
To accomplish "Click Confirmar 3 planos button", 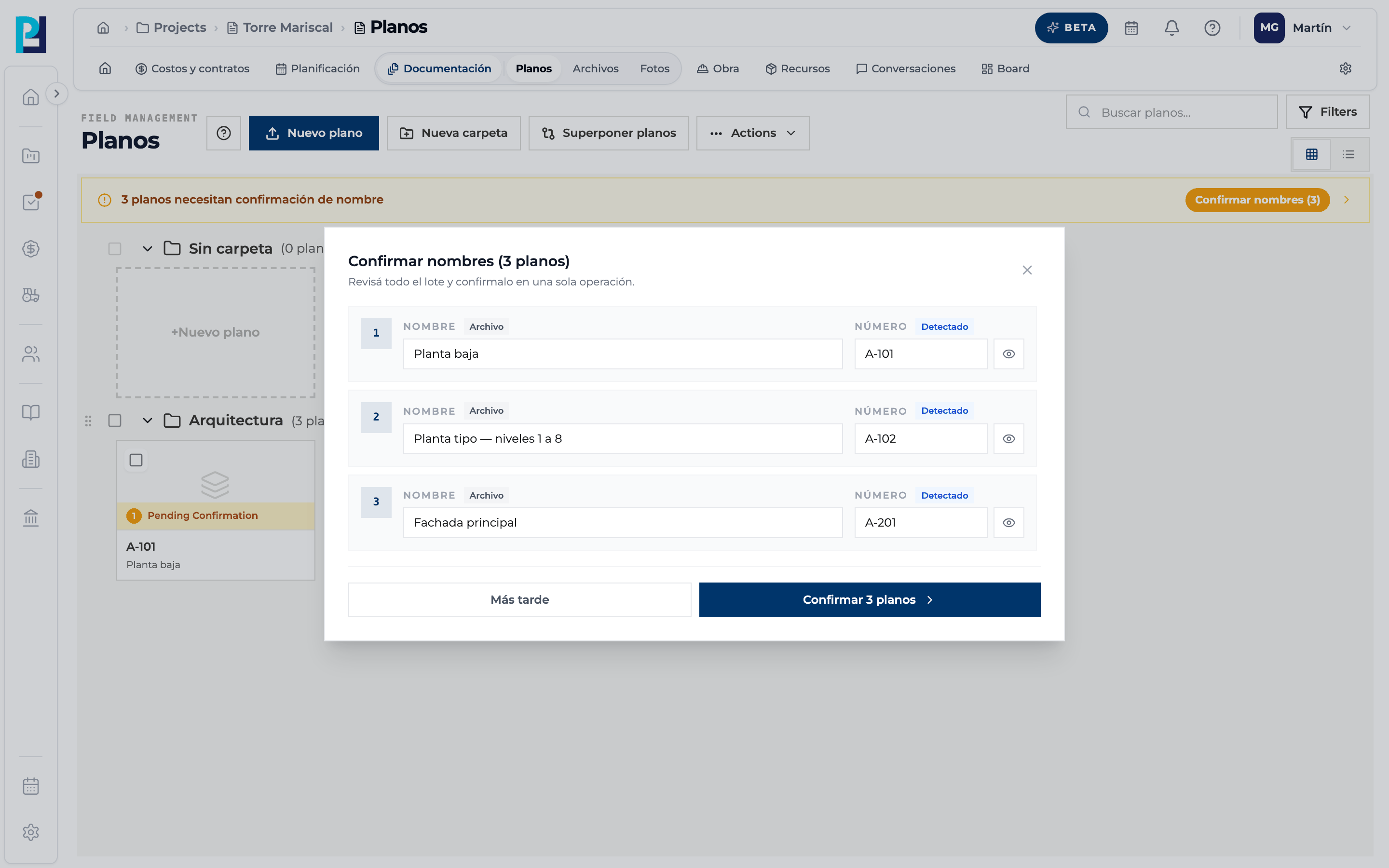I will [870, 600].
